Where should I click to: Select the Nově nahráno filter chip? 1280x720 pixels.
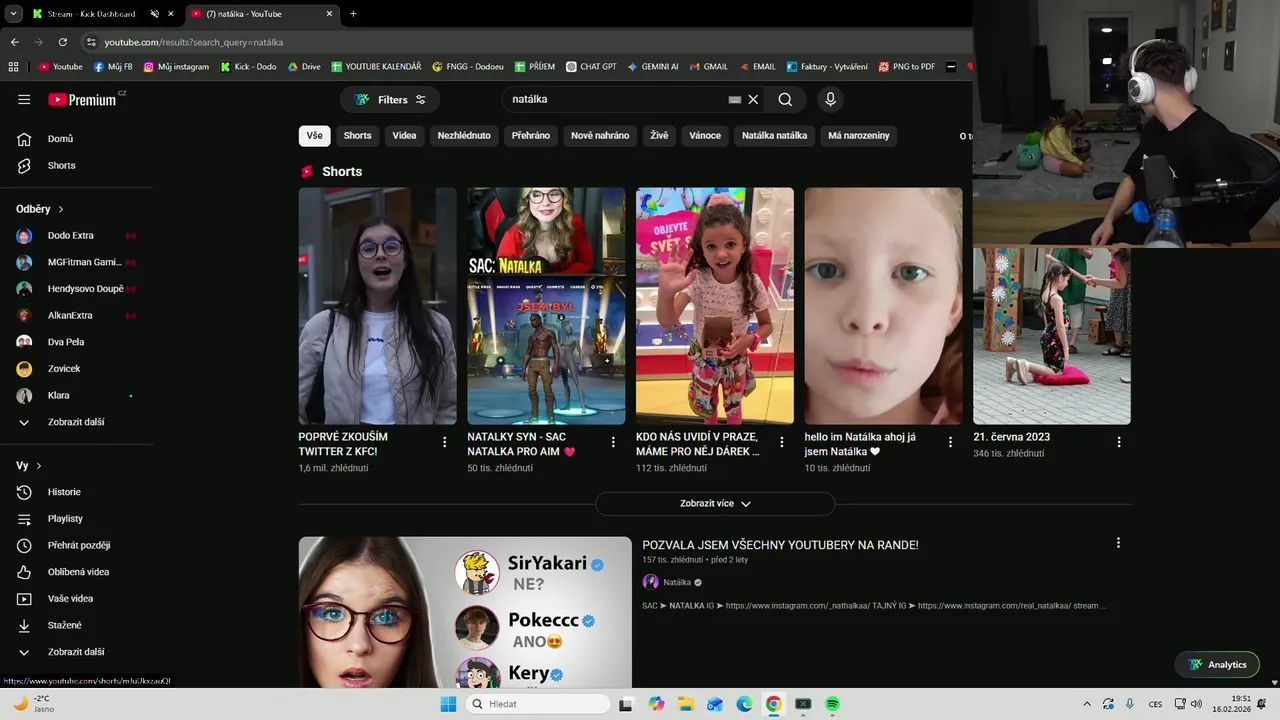600,135
